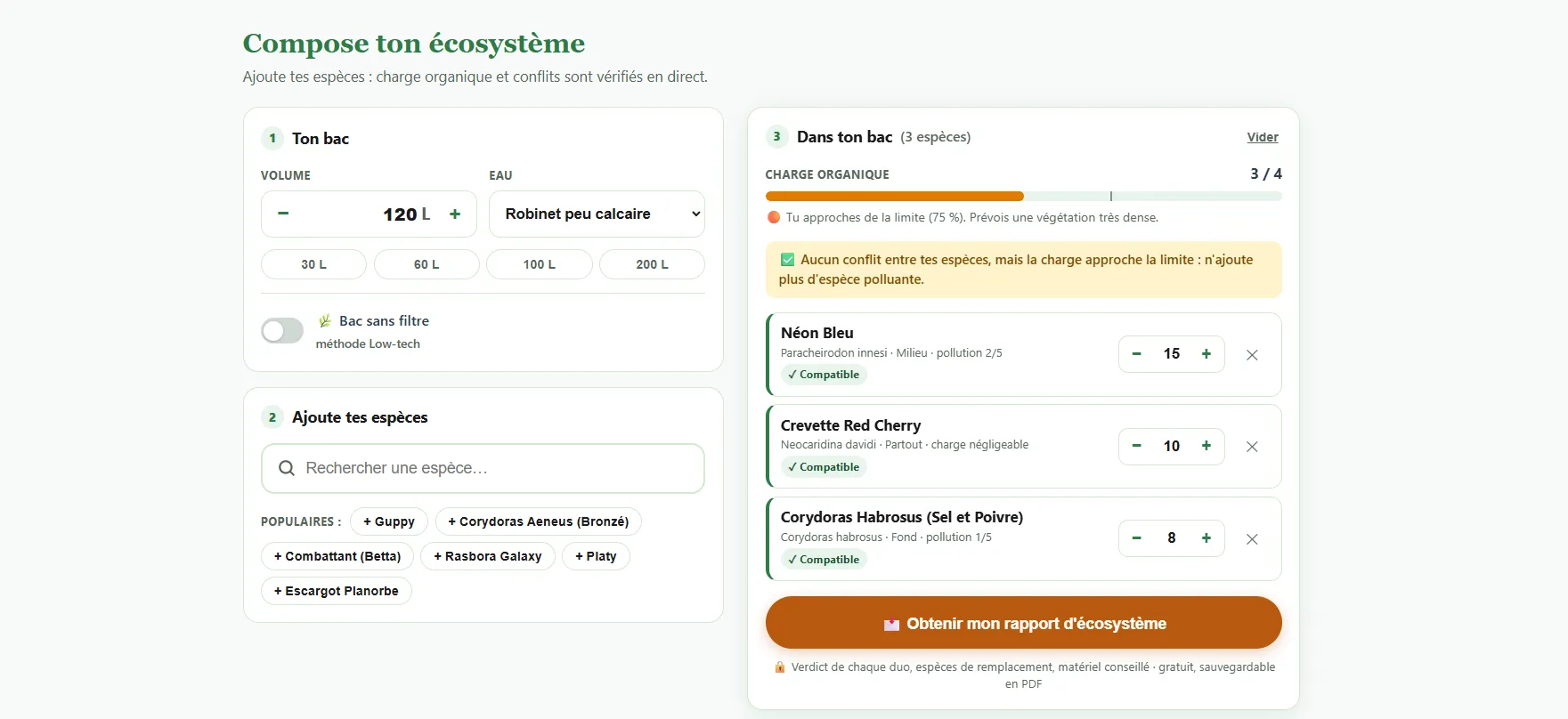Click the Corydoras Habrosus Compatible badge

[824, 560]
